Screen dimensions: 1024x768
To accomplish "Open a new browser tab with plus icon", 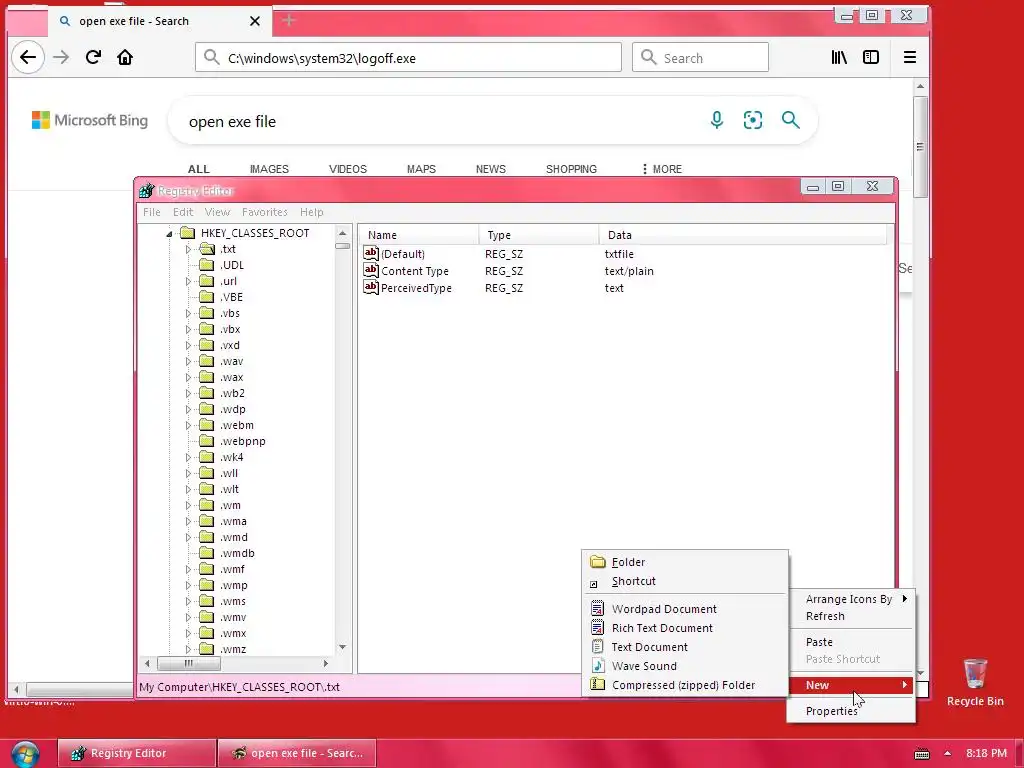I will 289,21.
